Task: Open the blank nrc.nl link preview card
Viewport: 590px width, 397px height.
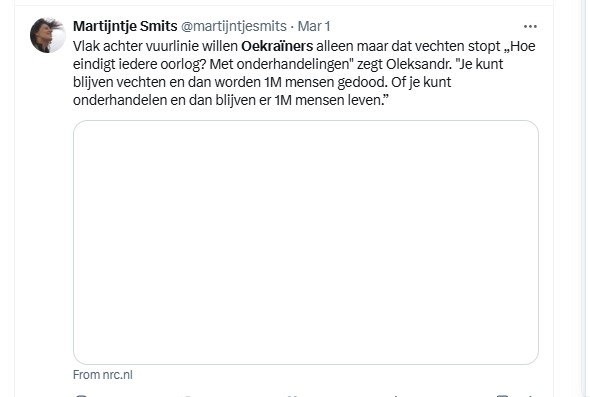Action: 306,242
